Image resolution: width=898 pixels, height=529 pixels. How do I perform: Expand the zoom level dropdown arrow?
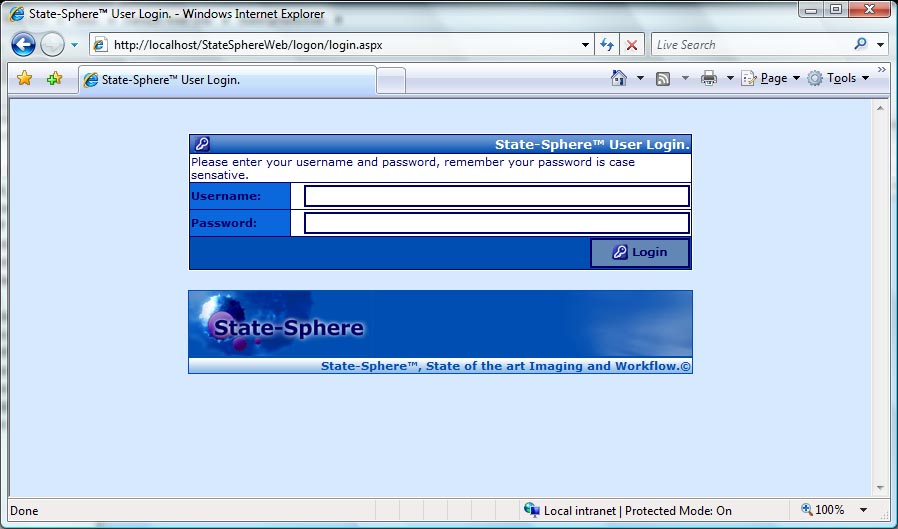[x=863, y=510]
